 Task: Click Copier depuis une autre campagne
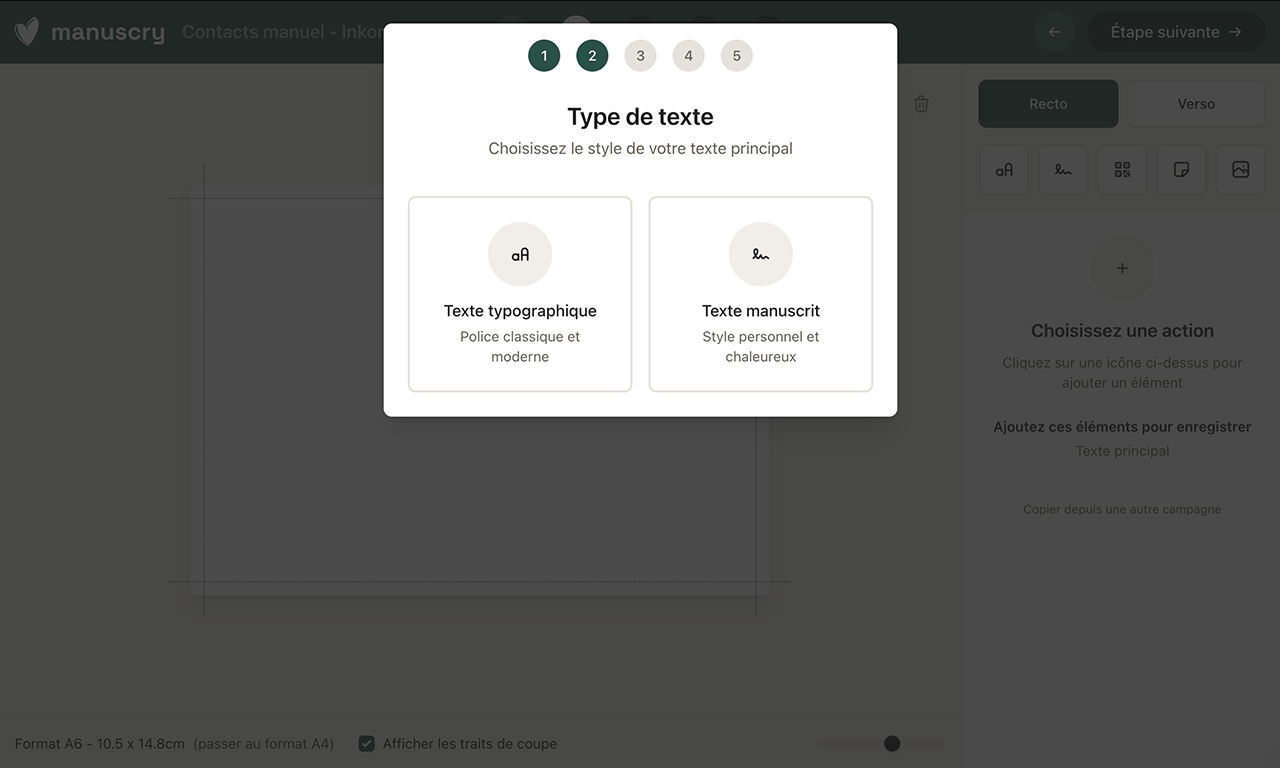(x=1122, y=509)
